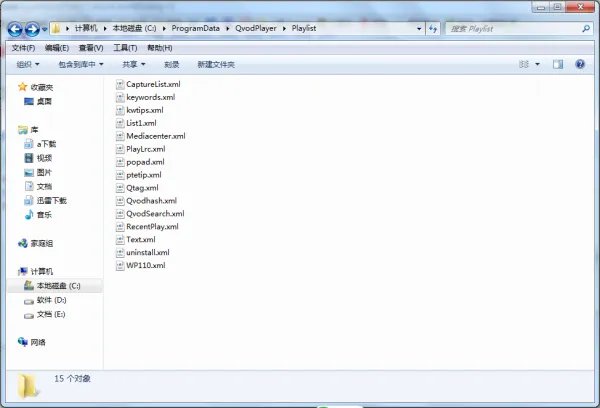This screenshot has width=600, height=408.
Task: Open the 家庭组 homegroup item
Action: [x=41, y=243]
